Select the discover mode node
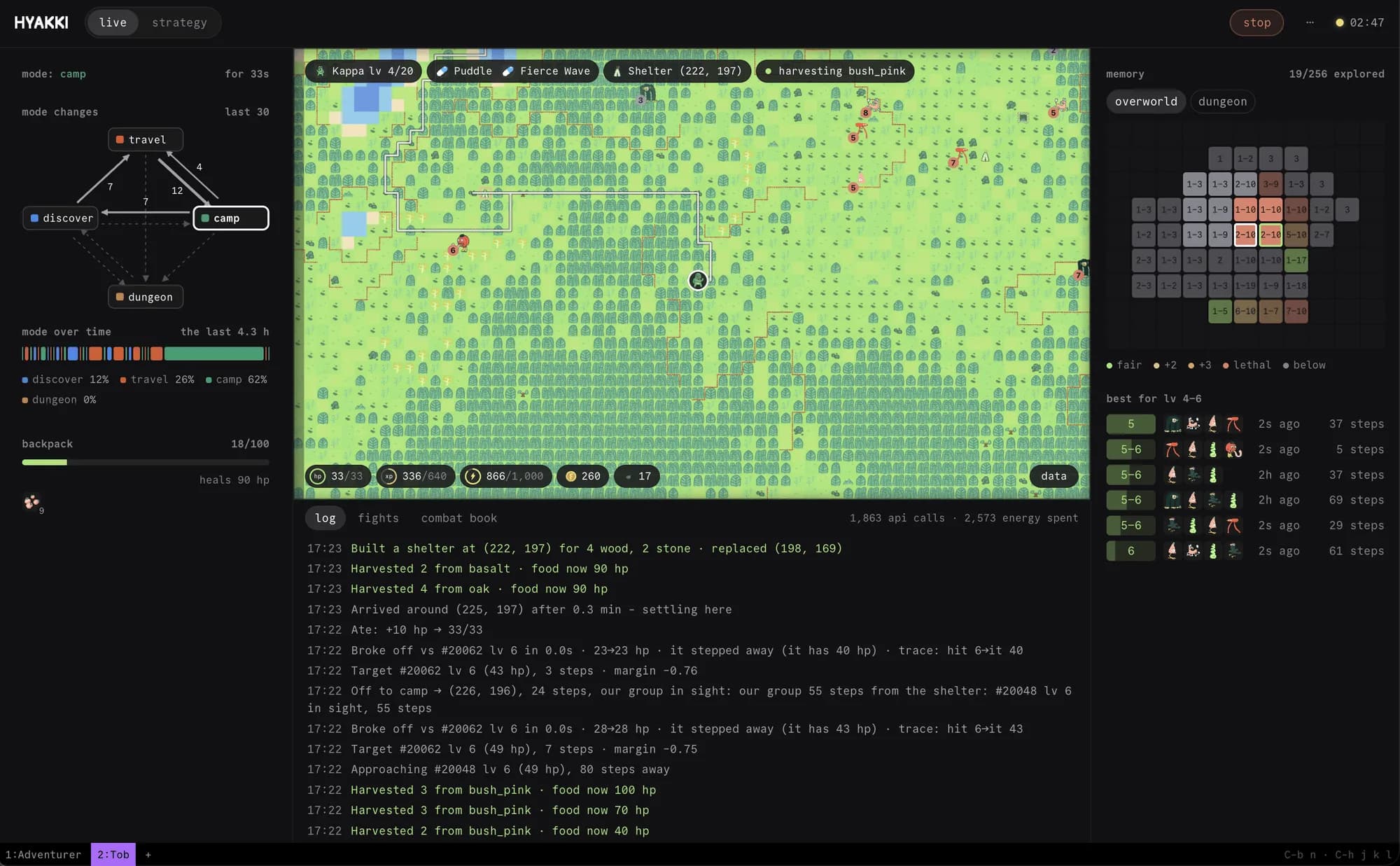This screenshot has width=1400, height=866. point(61,218)
